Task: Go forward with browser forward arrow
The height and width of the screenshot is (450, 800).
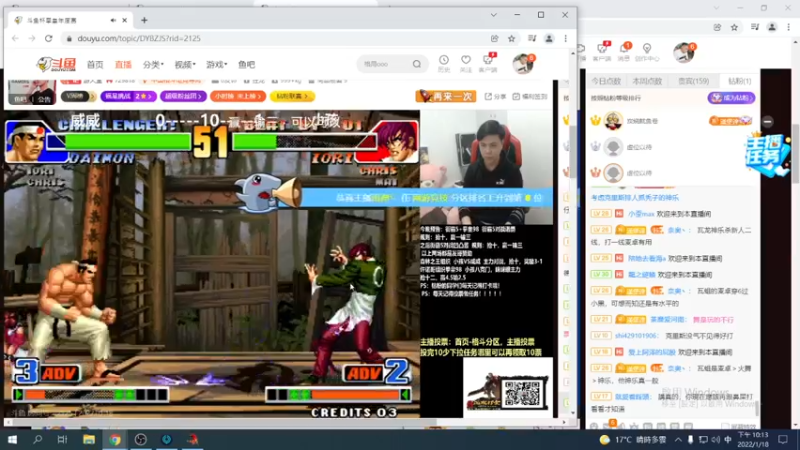Action: [x=32, y=38]
